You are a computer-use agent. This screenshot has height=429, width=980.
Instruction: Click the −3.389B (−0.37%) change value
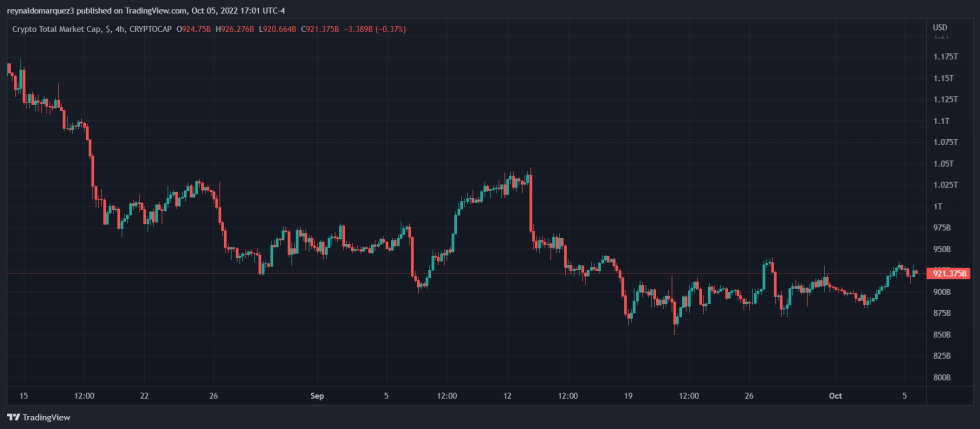[x=377, y=29]
